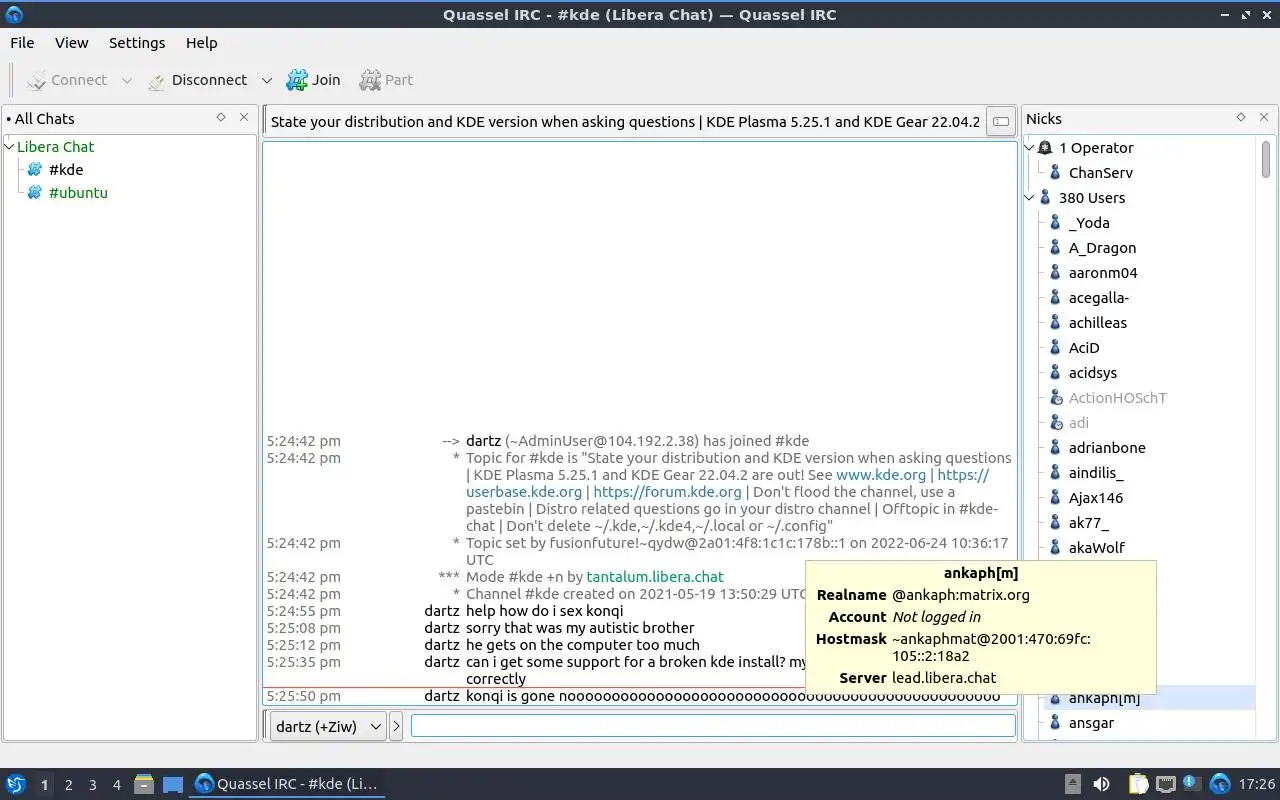Click the #ubuntu channel icon
Viewport: 1280px width, 800px height.
tap(35, 193)
